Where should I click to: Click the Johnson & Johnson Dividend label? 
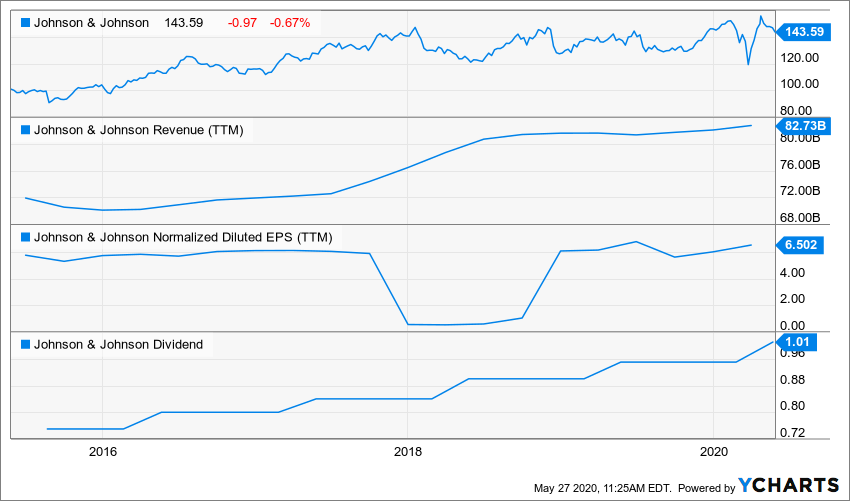(118, 345)
